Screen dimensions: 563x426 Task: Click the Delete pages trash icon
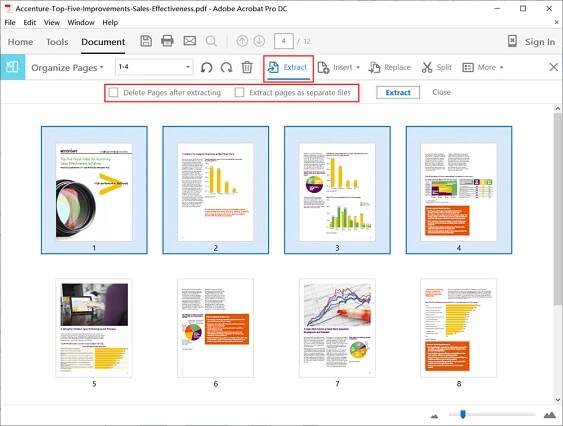pos(247,67)
